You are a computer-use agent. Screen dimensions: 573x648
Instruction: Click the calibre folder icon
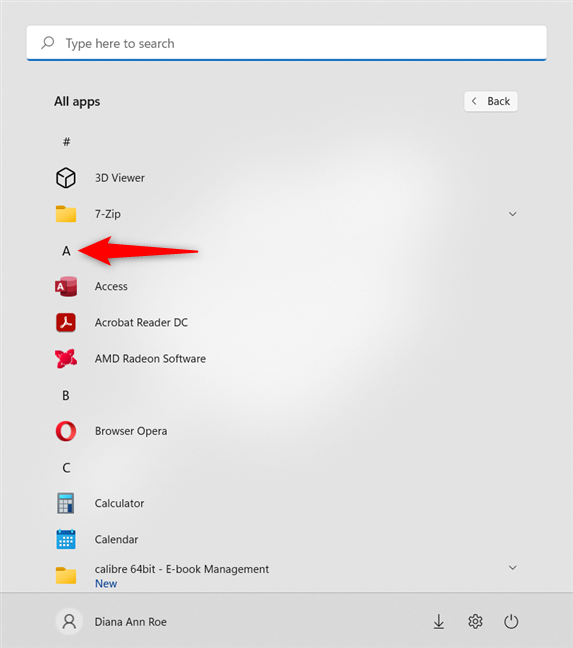[66, 575]
